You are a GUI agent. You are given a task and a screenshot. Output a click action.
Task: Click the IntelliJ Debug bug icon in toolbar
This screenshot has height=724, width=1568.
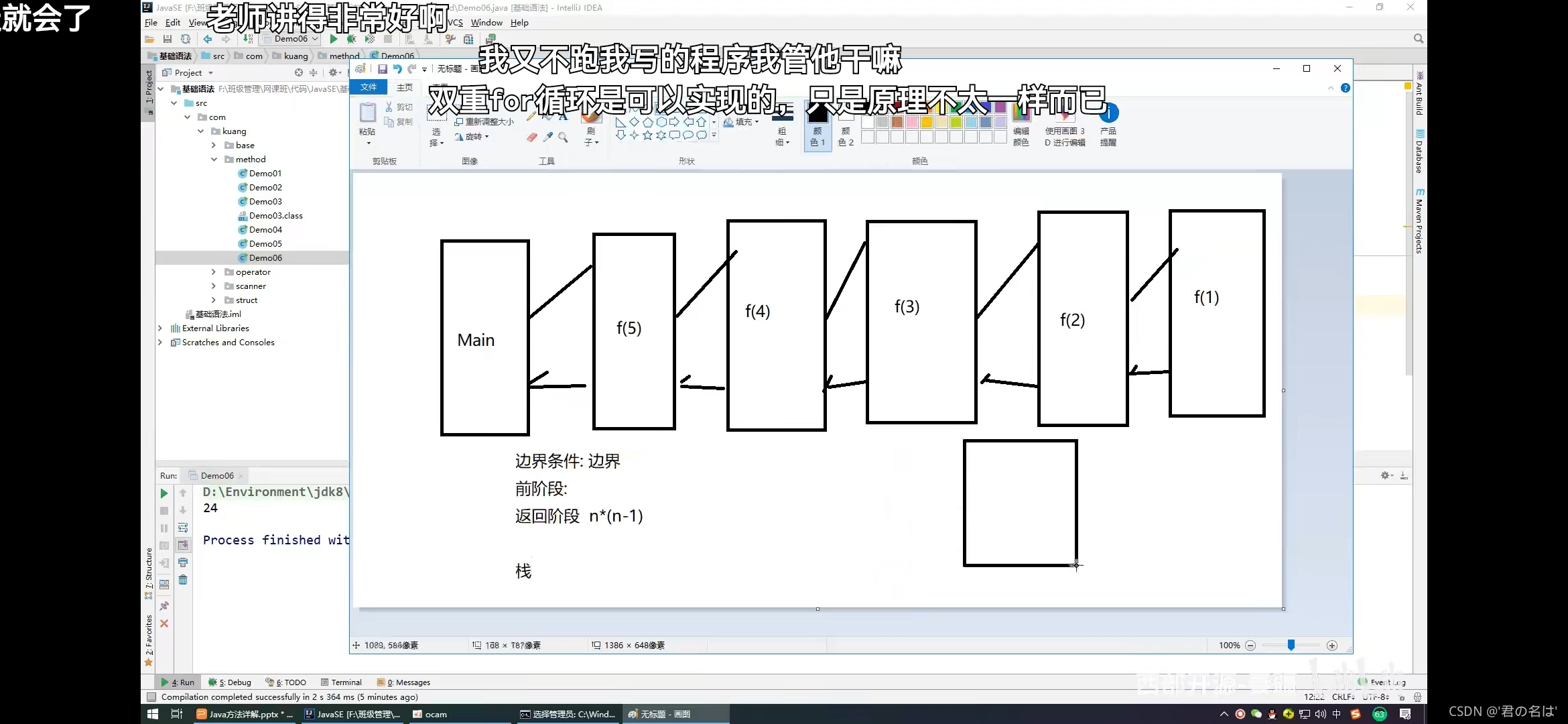pos(351,39)
